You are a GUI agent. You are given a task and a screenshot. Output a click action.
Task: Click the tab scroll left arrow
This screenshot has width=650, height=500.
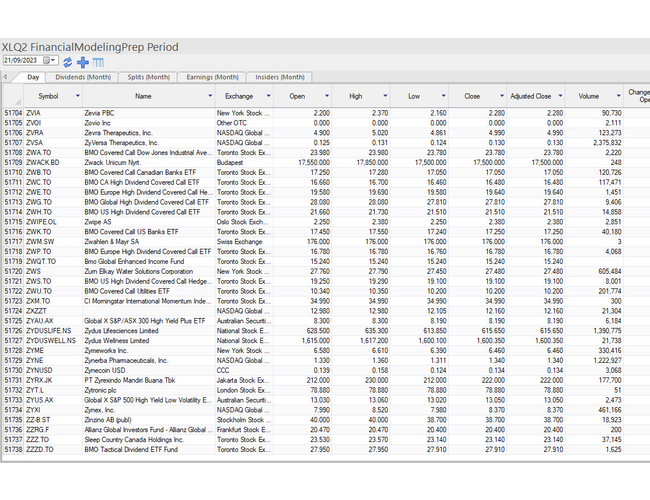[x=5, y=77]
